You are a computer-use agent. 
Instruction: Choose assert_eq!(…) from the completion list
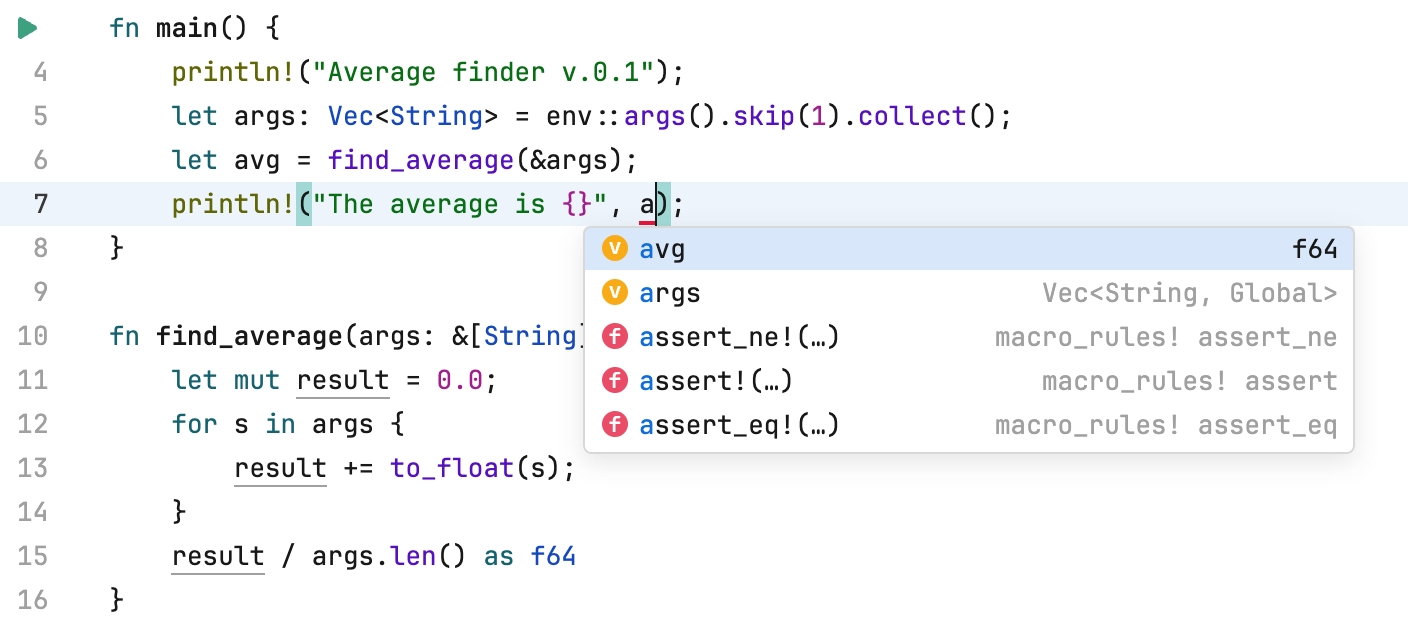click(x=737, y=424)
